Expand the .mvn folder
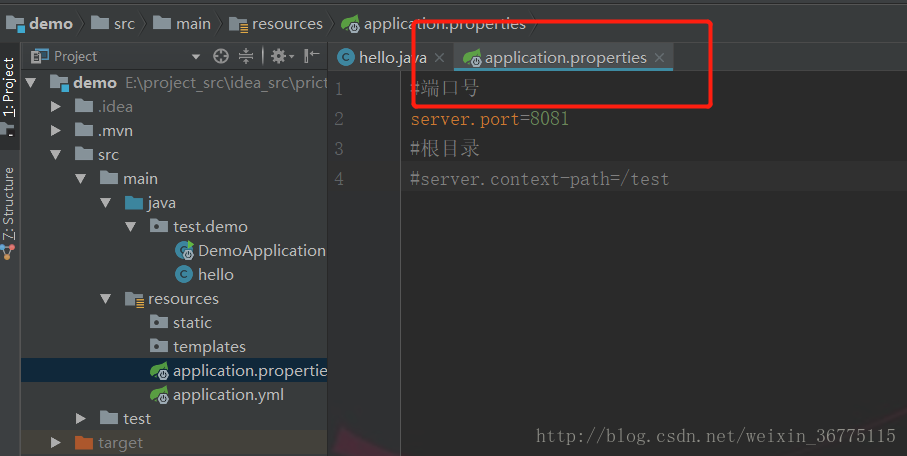The width and height of the screenshot is (907, 456). (56, 131)
